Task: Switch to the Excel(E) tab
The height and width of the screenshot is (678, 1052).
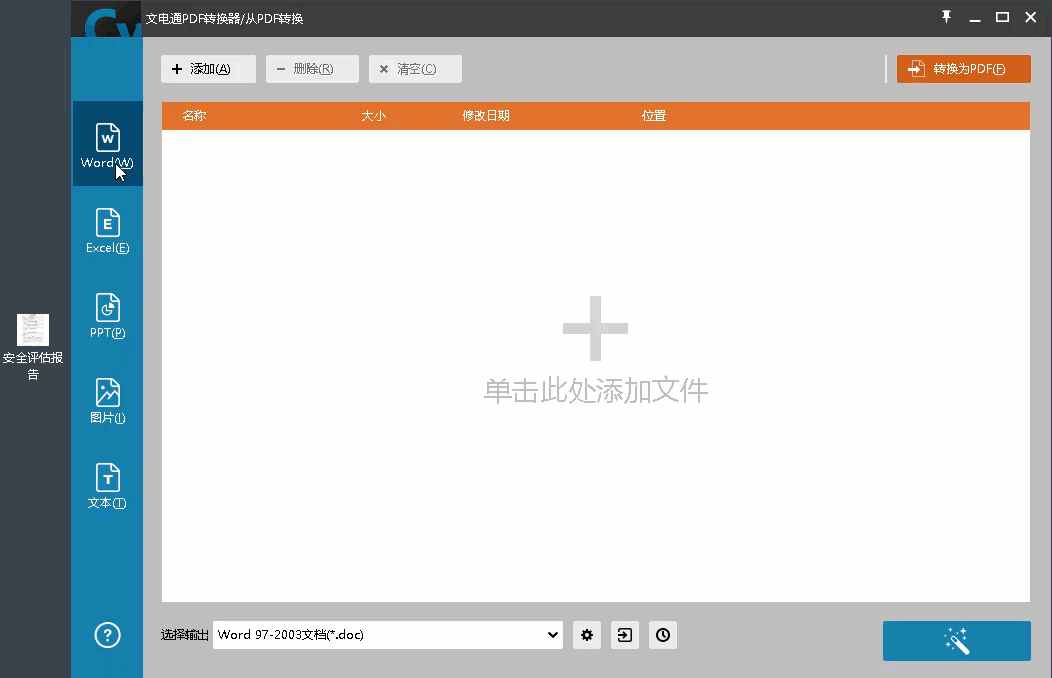Action: point(107,230)
